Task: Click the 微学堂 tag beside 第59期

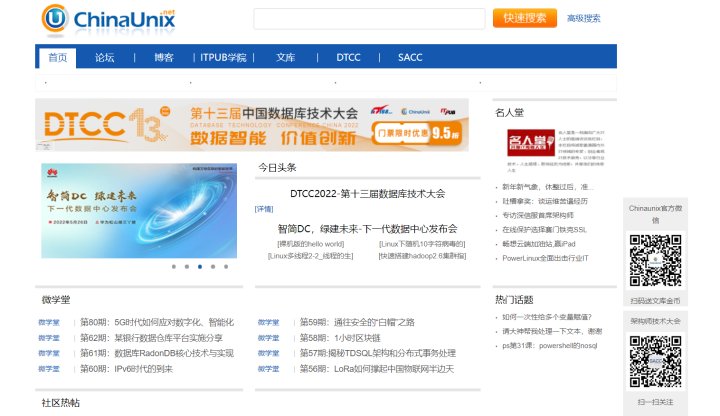Action: (x=268, y=323)
